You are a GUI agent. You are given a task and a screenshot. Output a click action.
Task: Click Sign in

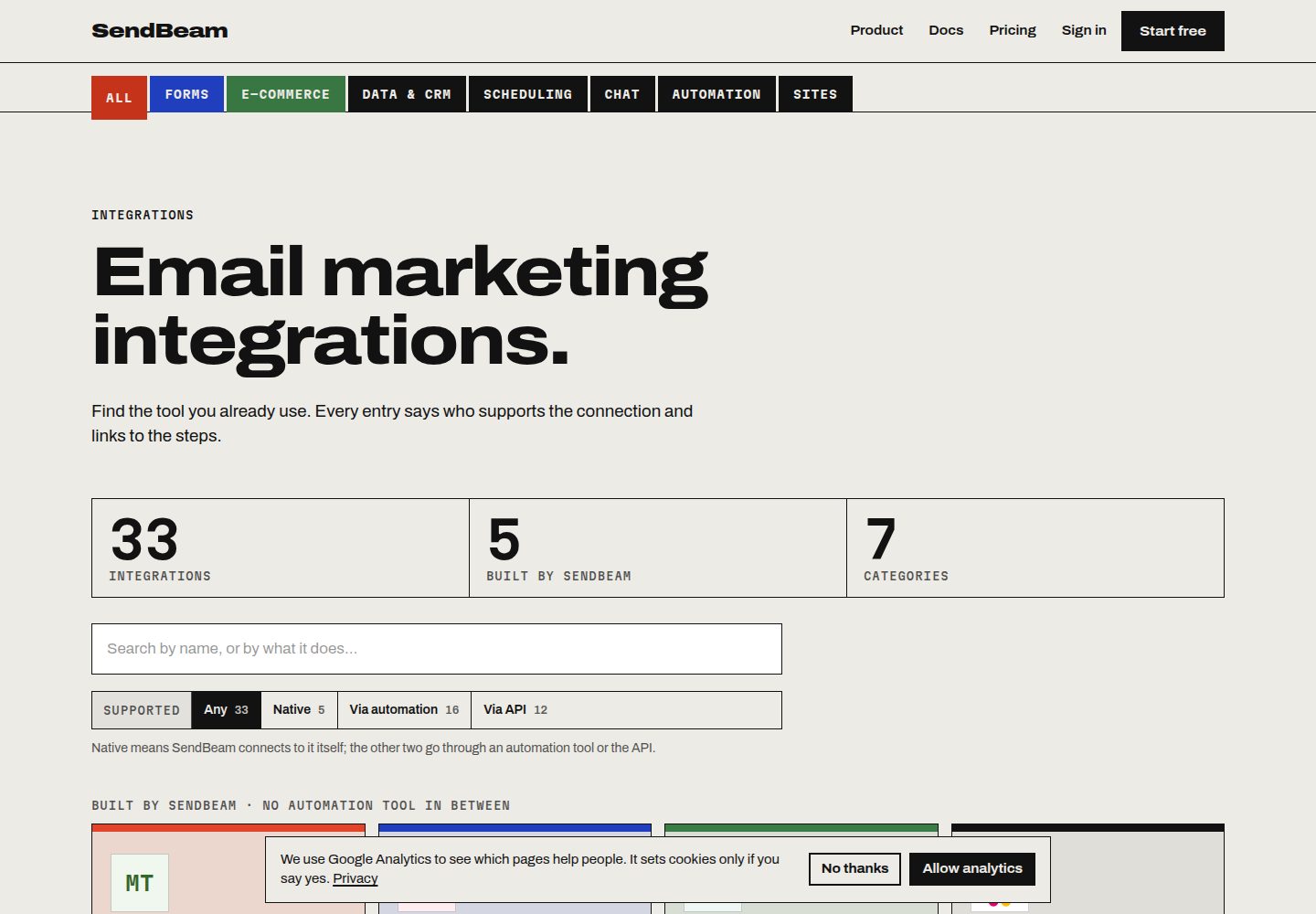pos(1084,30)
